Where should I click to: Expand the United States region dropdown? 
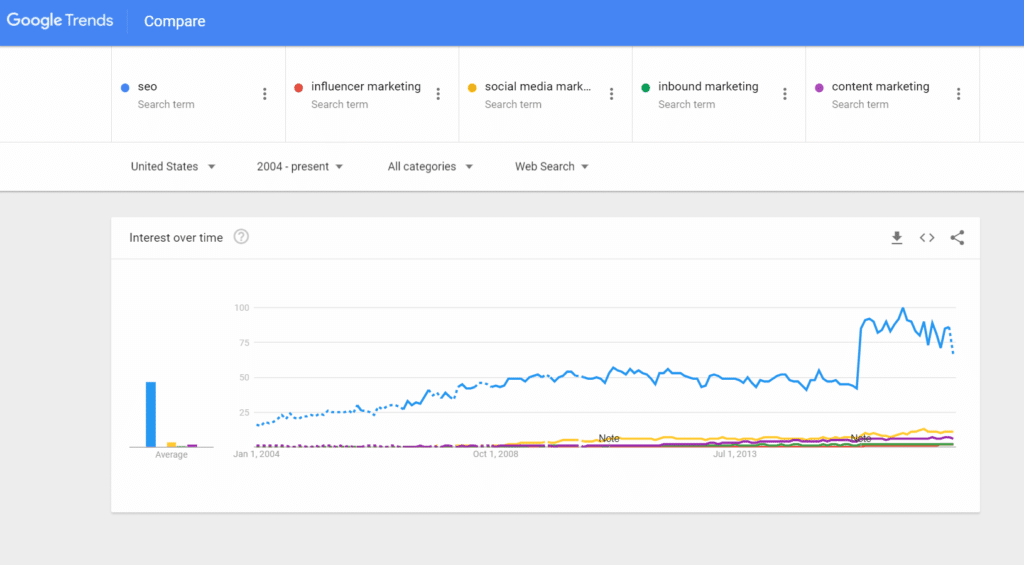pos(172,167)
